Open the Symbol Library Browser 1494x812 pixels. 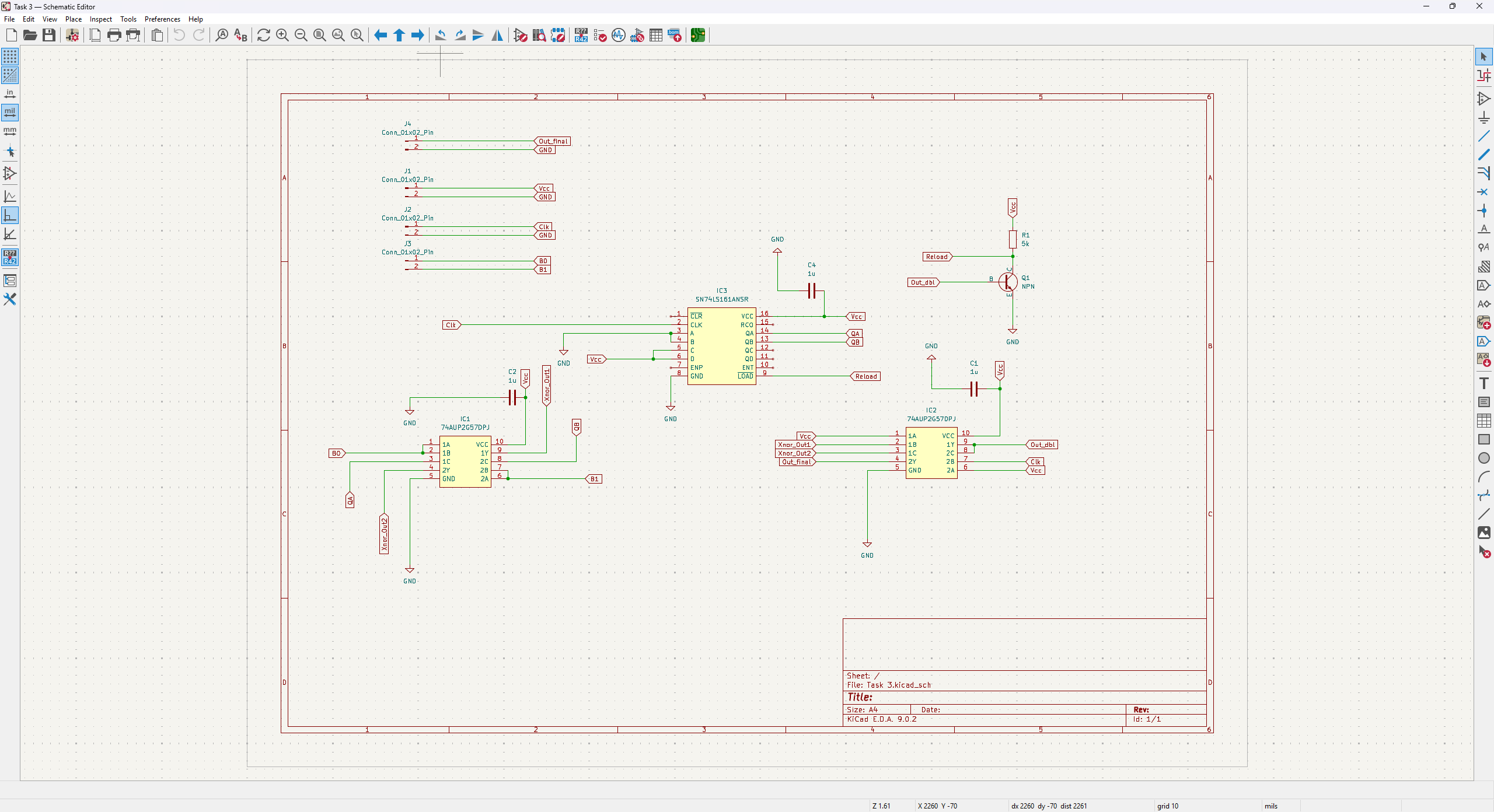click(x=539, y=36)
